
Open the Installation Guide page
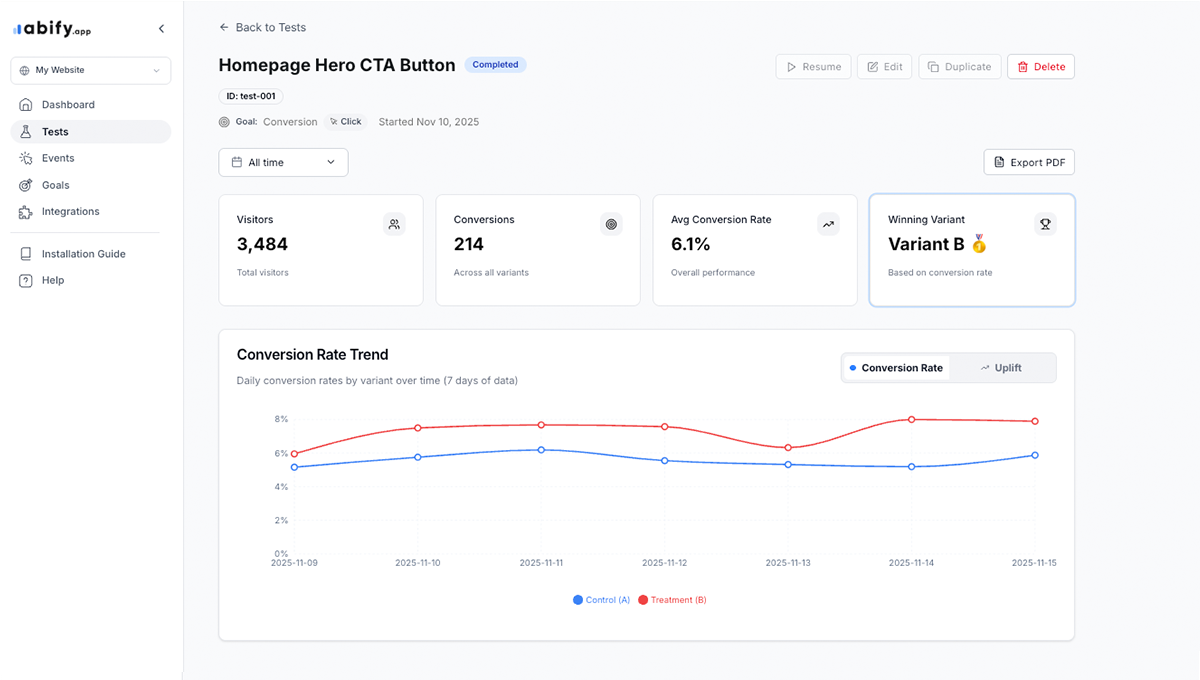(91, 254)
